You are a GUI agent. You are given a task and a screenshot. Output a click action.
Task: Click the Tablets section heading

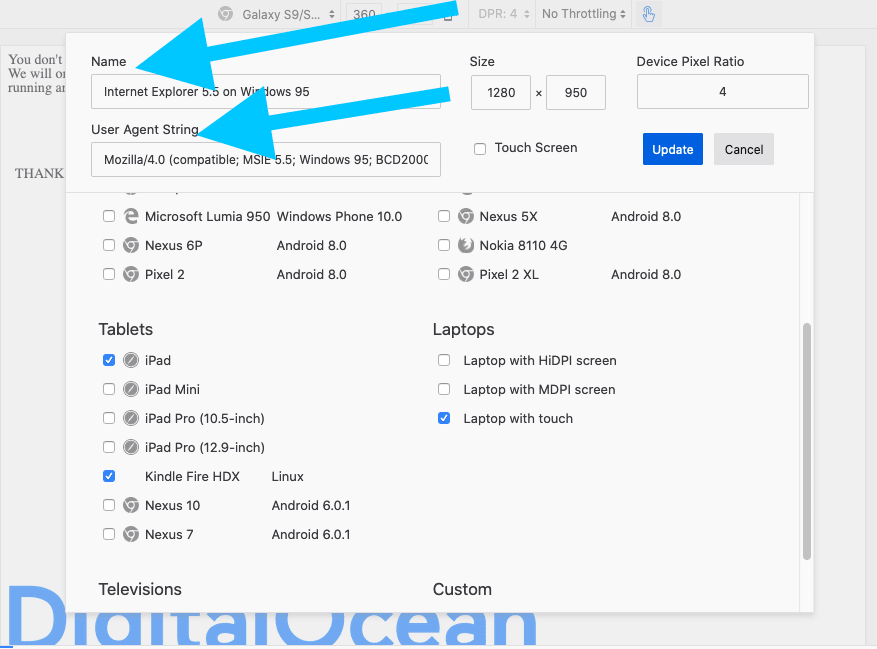(126, 330)
